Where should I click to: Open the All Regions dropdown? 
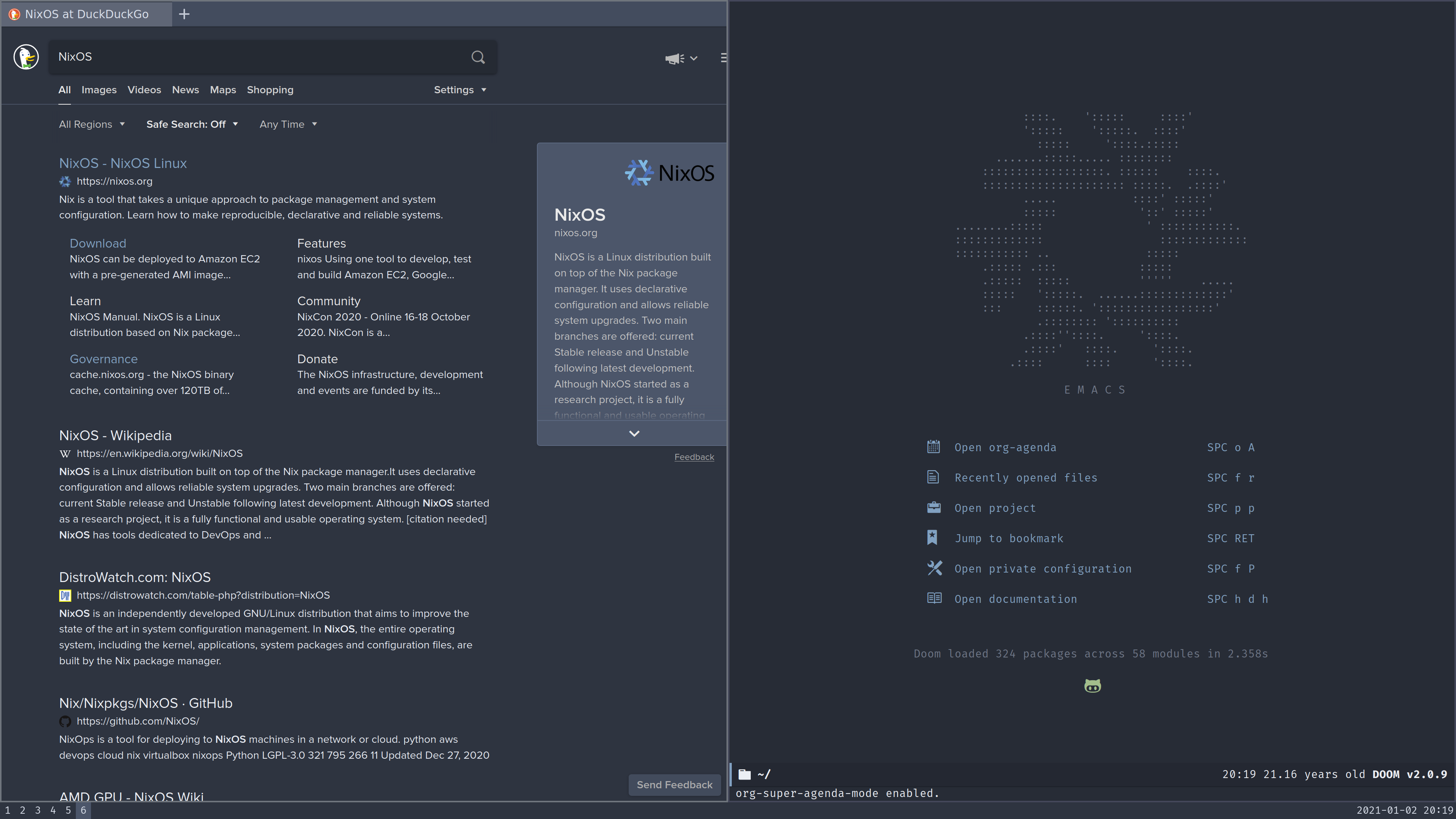pos(91,124)
